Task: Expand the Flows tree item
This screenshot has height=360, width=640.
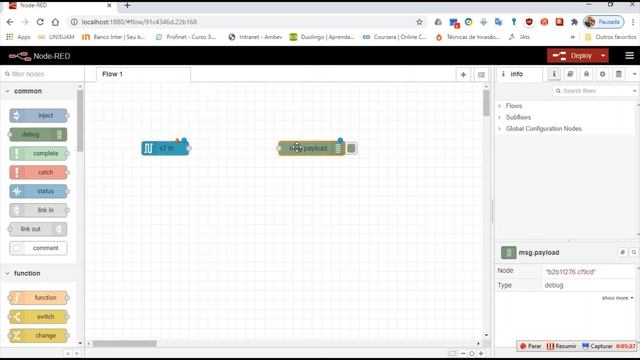Action: pyautogui.click(x=513, y=106)
